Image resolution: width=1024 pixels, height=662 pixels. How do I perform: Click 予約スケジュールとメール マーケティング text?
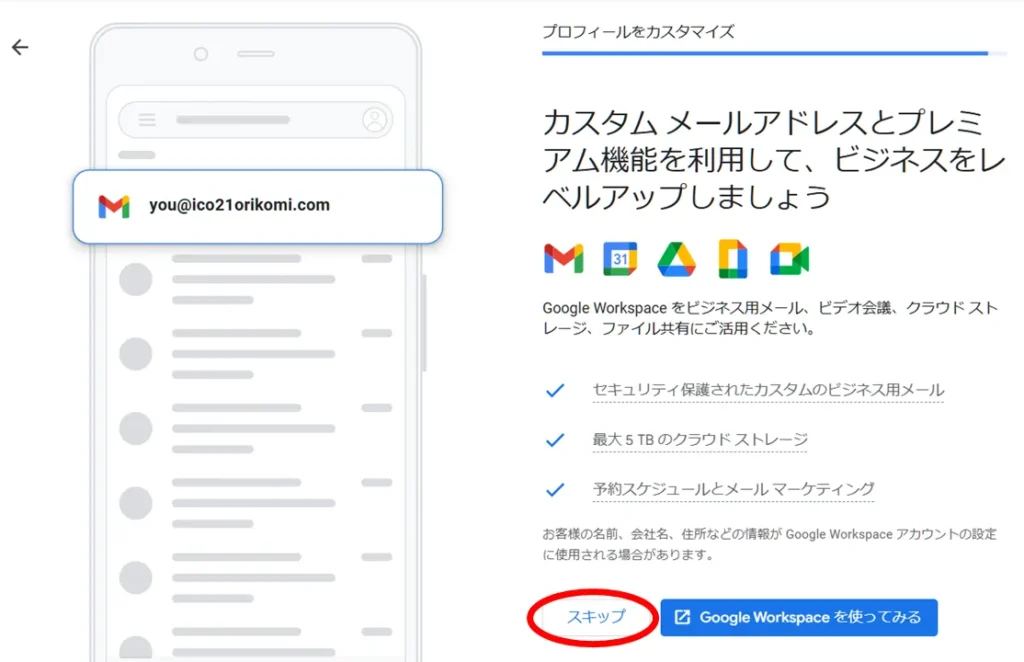(733, 490)
